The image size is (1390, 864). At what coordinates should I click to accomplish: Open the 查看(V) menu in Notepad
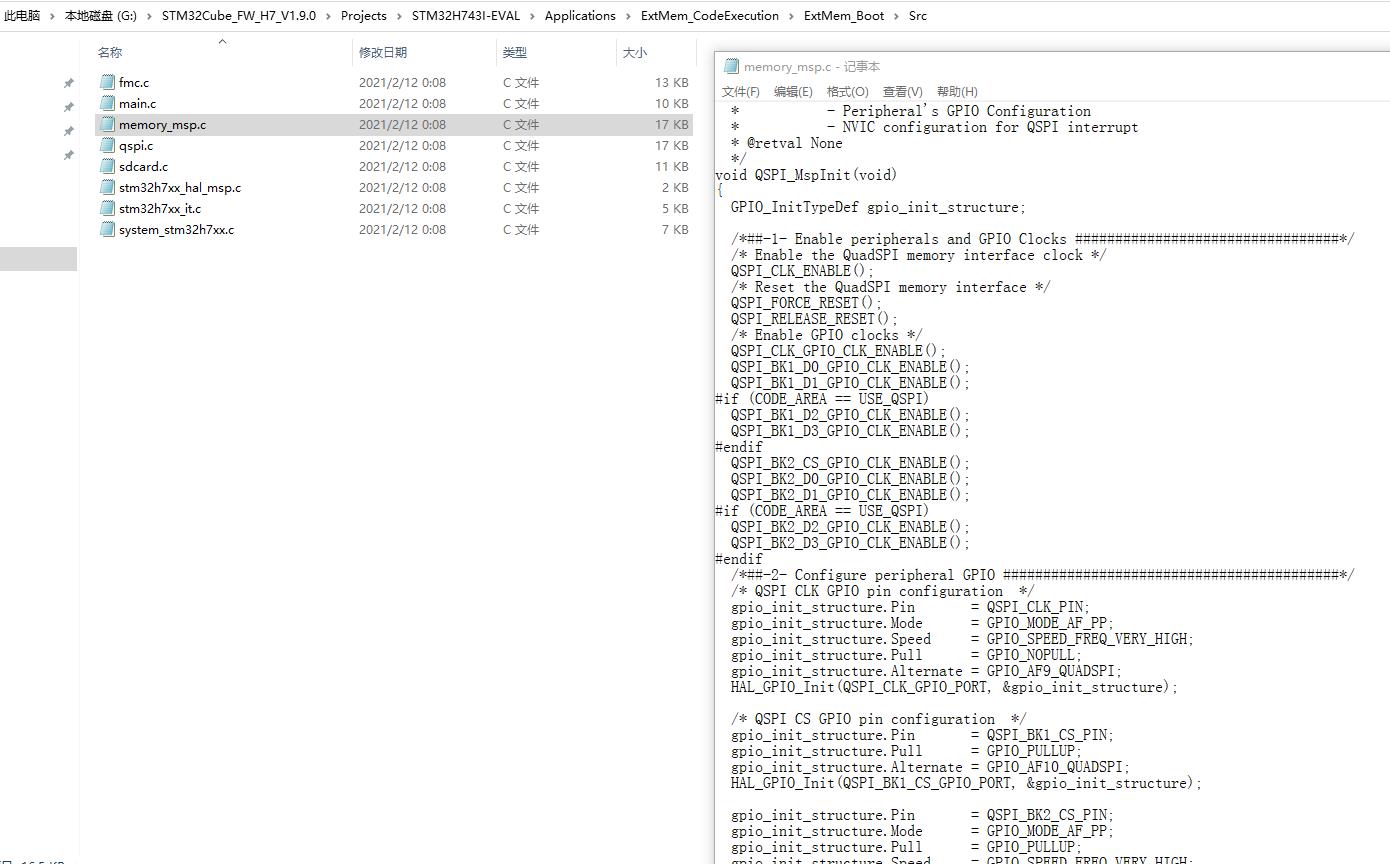tap(902, 91)
